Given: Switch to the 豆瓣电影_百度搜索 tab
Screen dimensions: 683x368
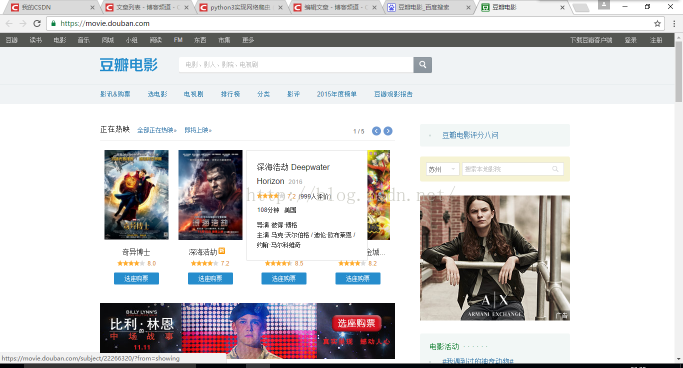Looking at the screenshot, I should pos(429,7).
